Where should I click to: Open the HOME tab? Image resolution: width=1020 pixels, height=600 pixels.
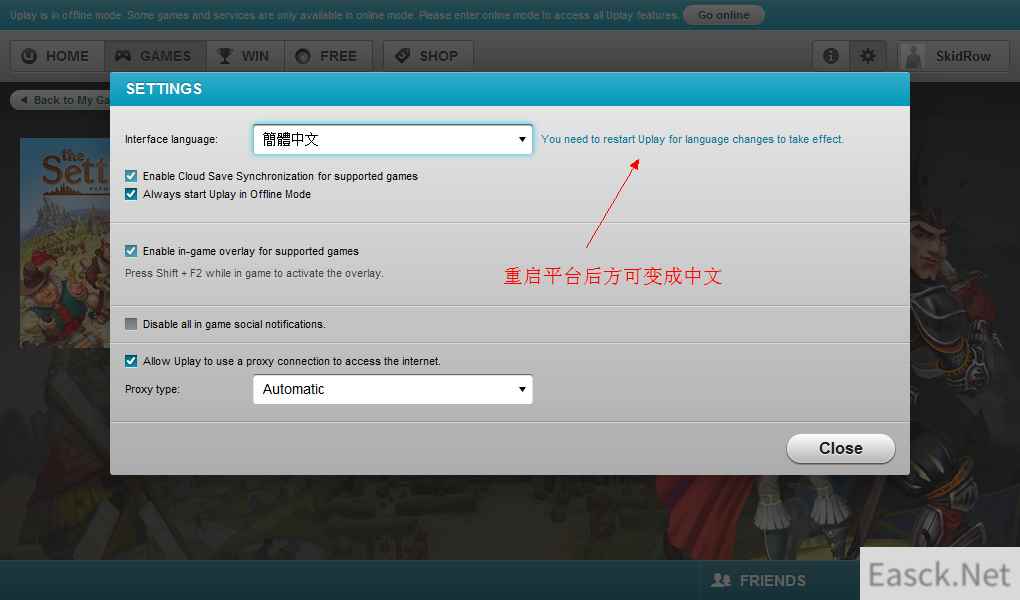[57, 56]
